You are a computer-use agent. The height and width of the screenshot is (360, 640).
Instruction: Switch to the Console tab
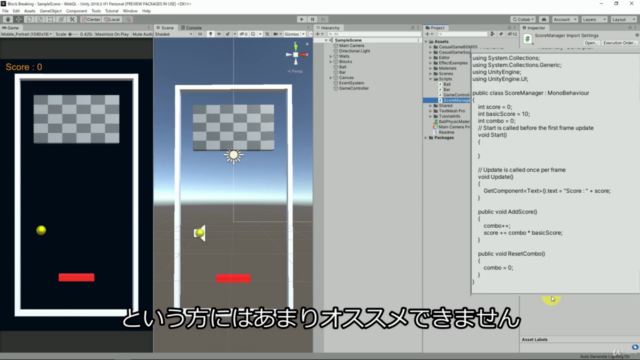(x=191, y=28)
